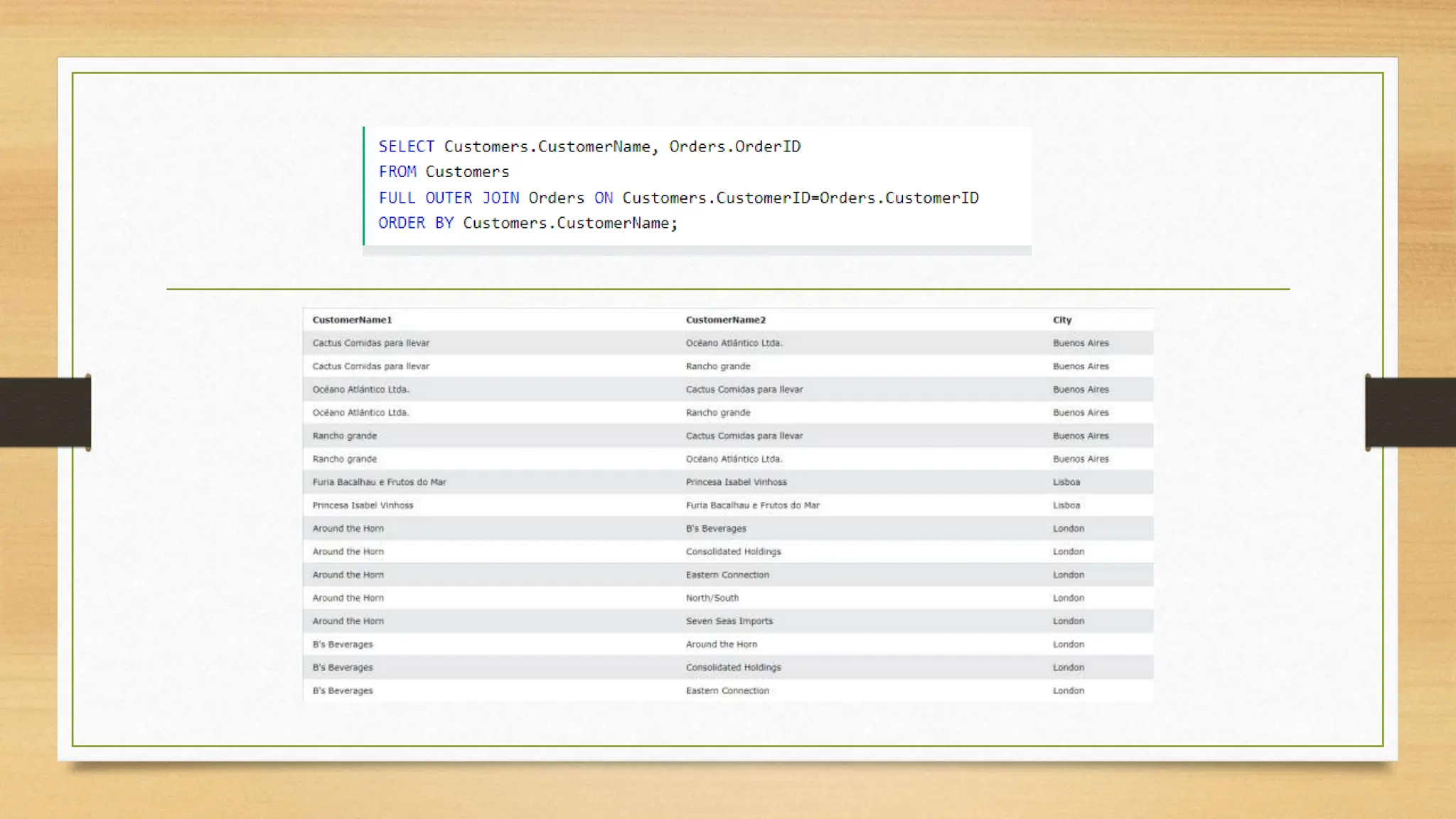This screenshot has width=1456, height=819.
Task: Click the dark tab on left slide edge
Action: point(45,412)
